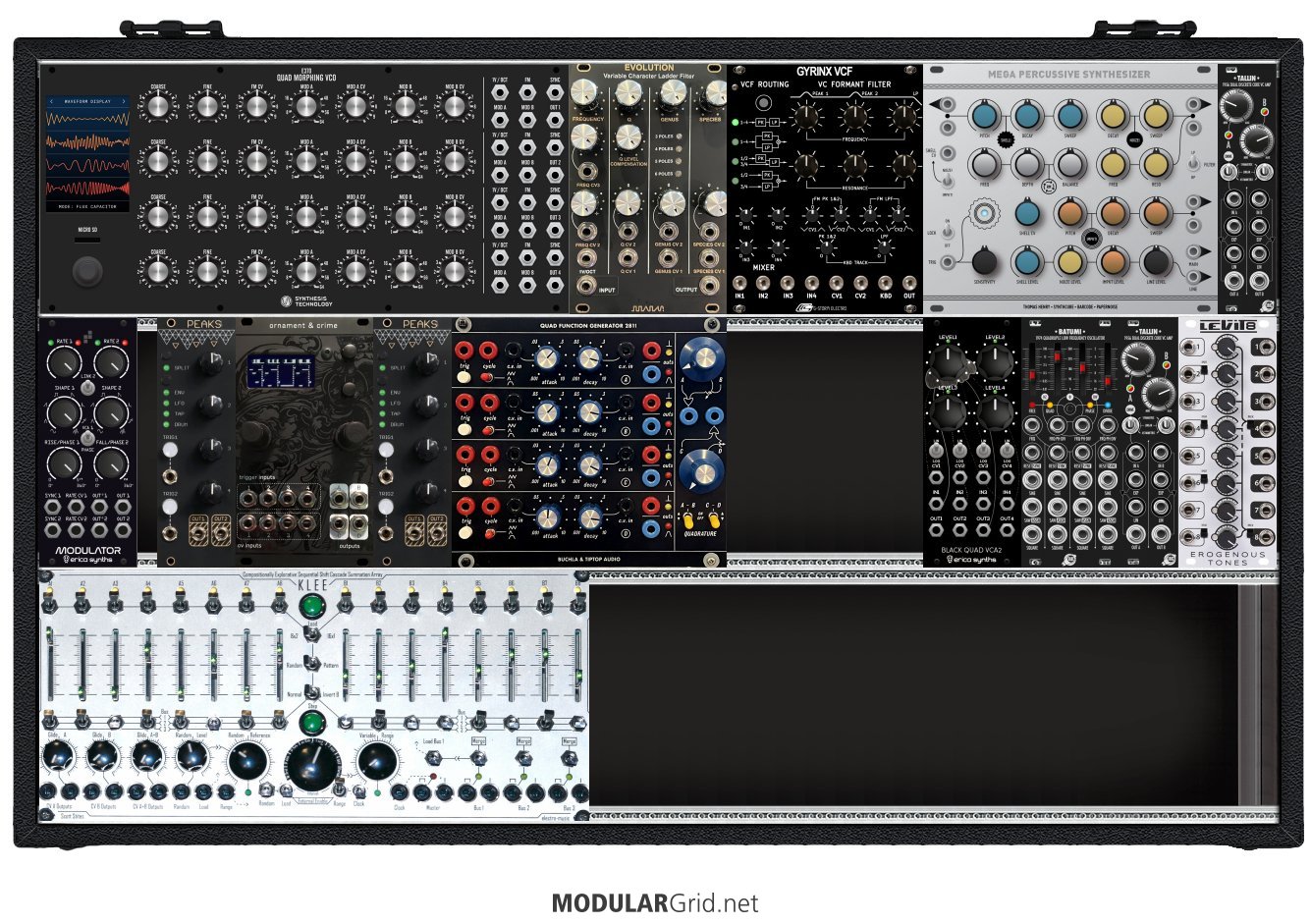Click the Waveform Display left arrow on E370
The width and height of the screenshot is (1311, 924).
click(52, 101)
